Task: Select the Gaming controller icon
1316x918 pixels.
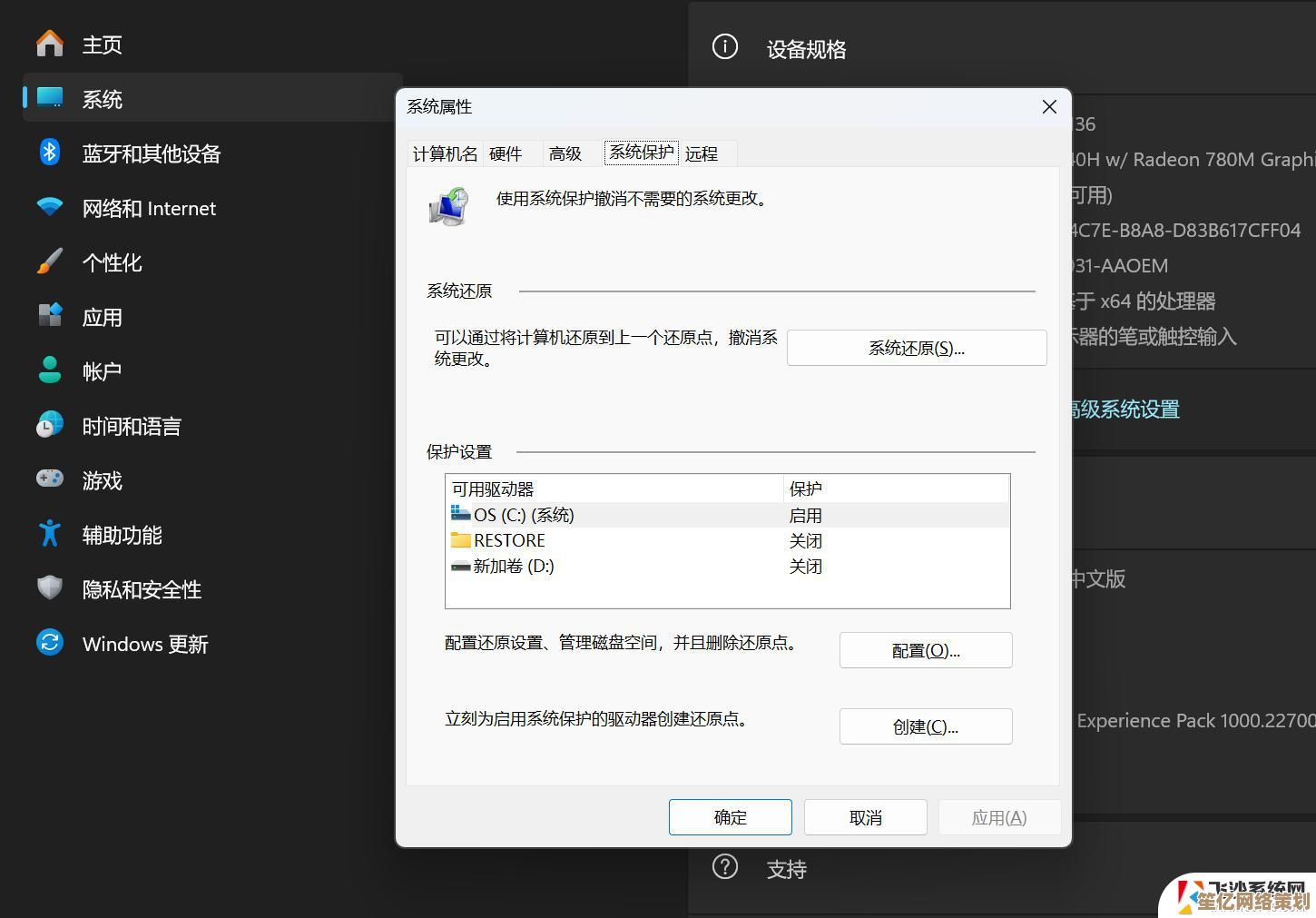Action: [50, 479]
